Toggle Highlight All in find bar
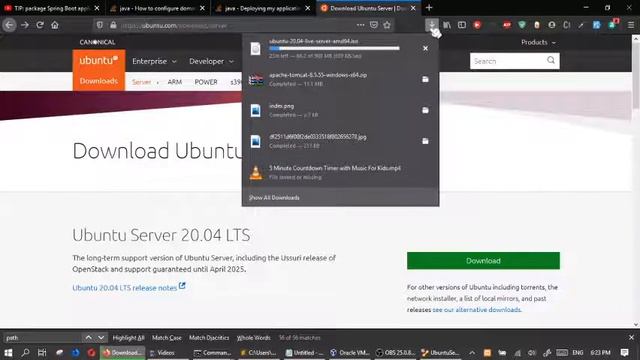 (129, 338)
